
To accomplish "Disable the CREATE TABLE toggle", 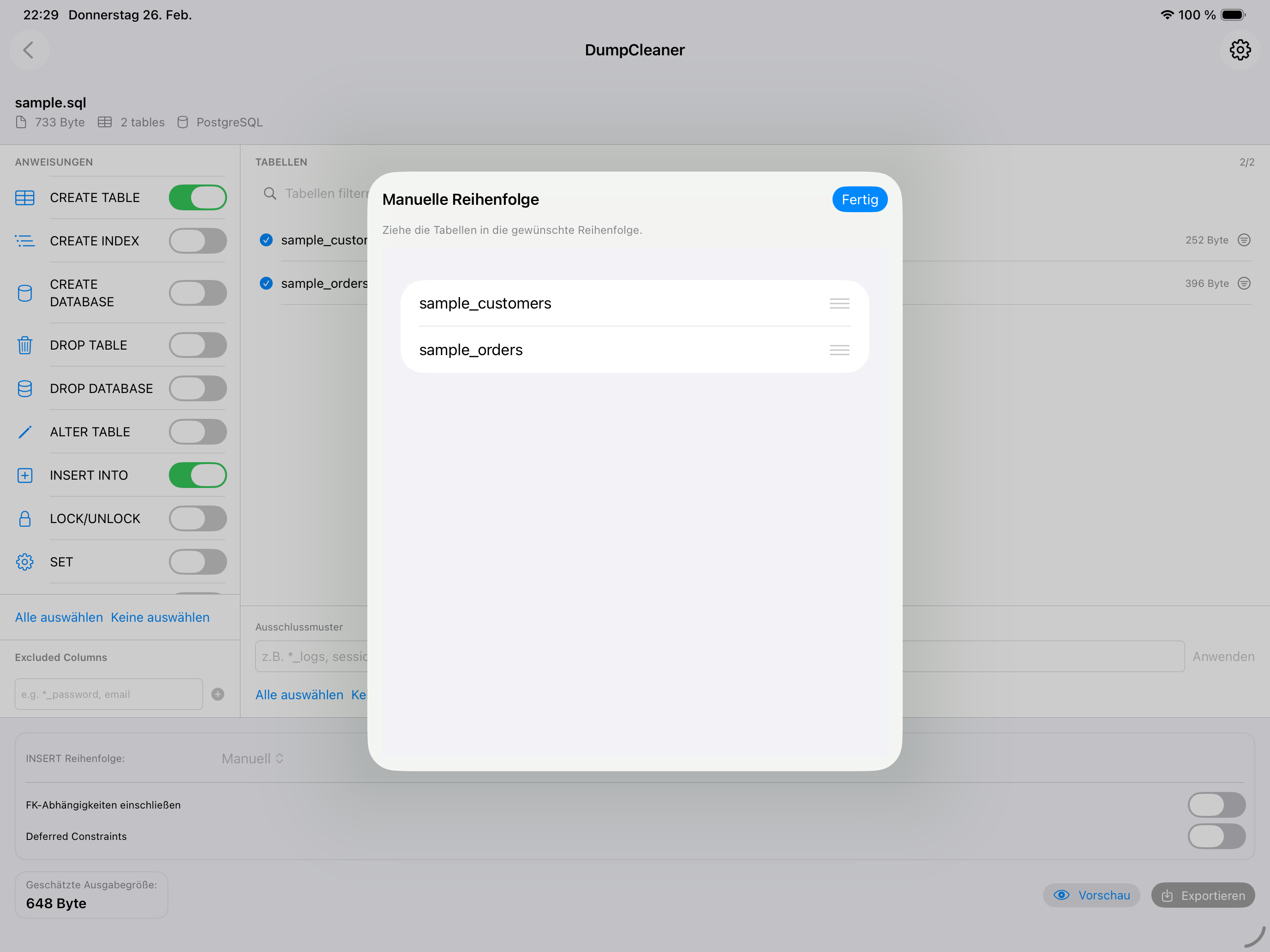I will pos(198,197).
